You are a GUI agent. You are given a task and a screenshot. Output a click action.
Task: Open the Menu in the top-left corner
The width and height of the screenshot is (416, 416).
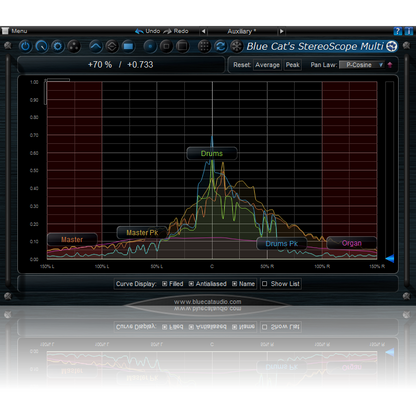[14, 31]
